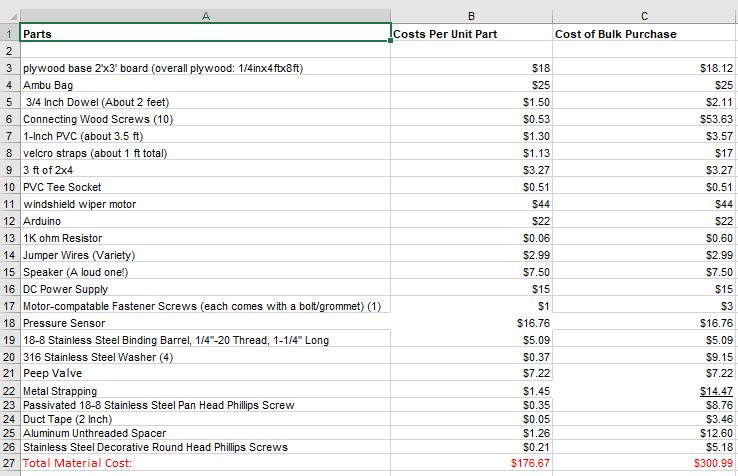Click $3.46 Duct Tape bulk cost
The width and height of the screenshot is (738, 476).
pos(644,419)
